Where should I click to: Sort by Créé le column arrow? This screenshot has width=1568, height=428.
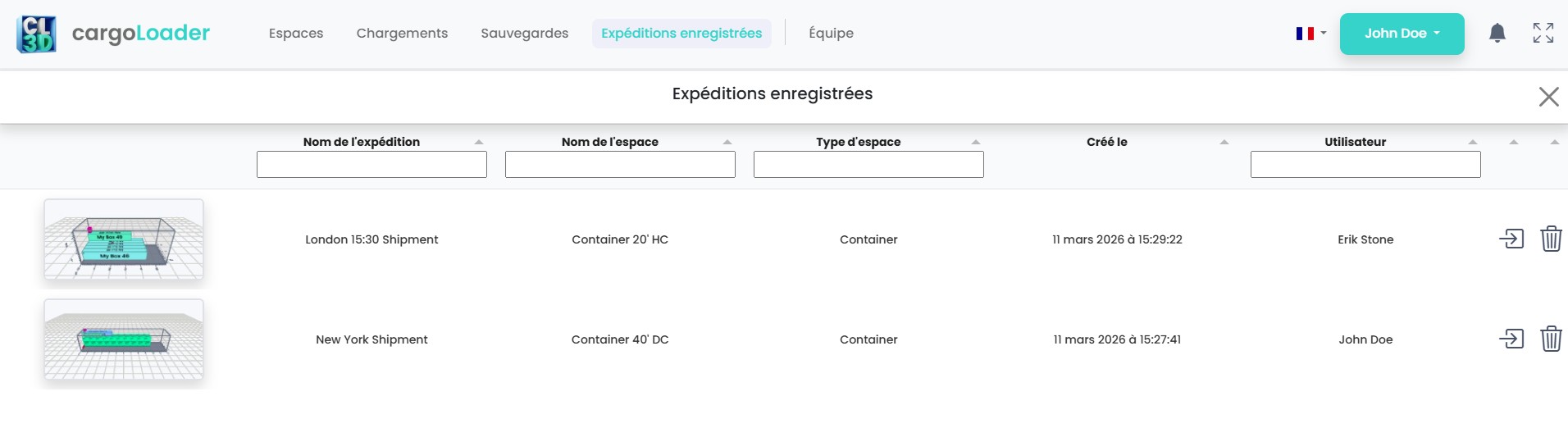point(1224,142)
